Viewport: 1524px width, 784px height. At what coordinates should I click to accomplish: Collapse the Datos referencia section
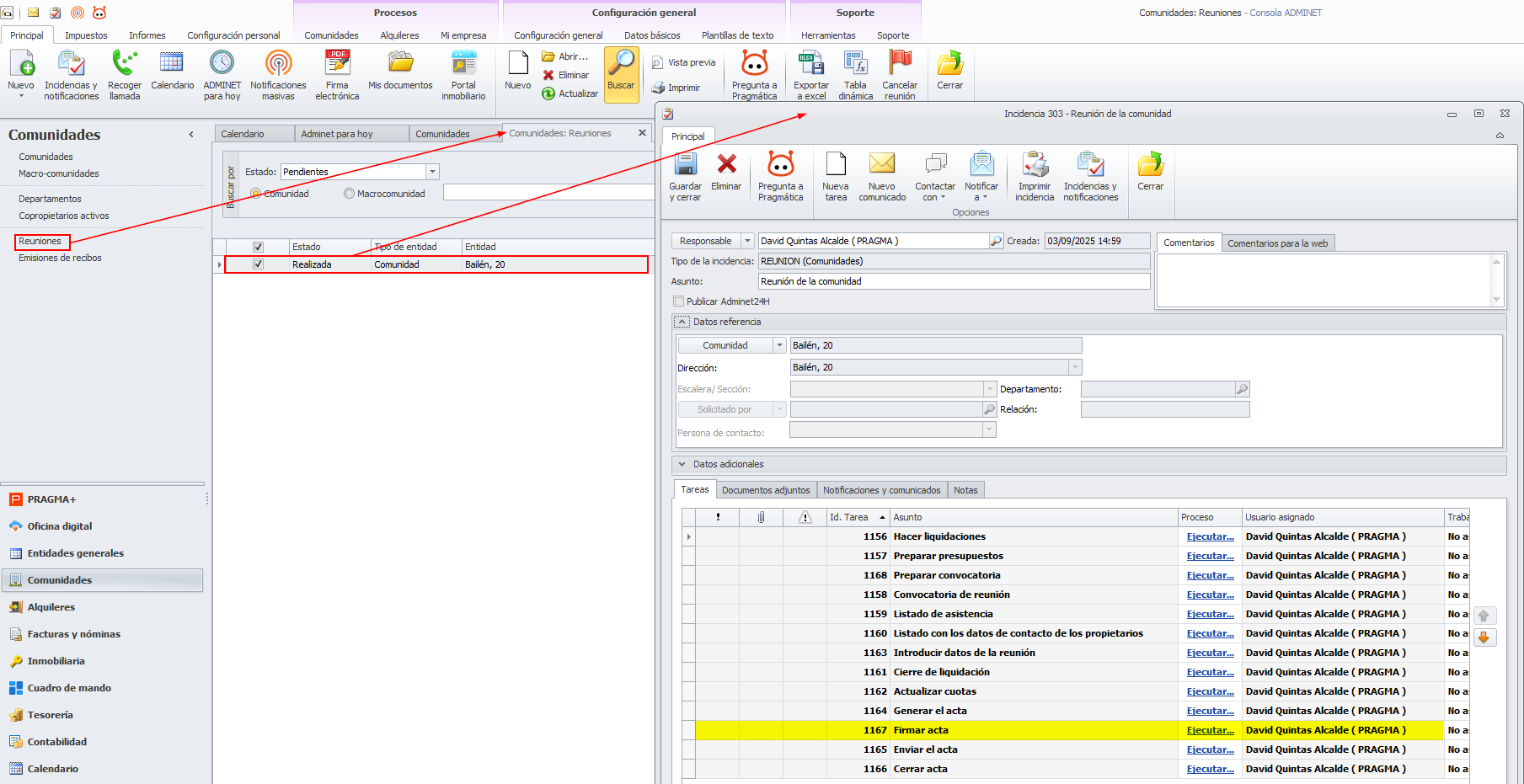tap(682, 322)
